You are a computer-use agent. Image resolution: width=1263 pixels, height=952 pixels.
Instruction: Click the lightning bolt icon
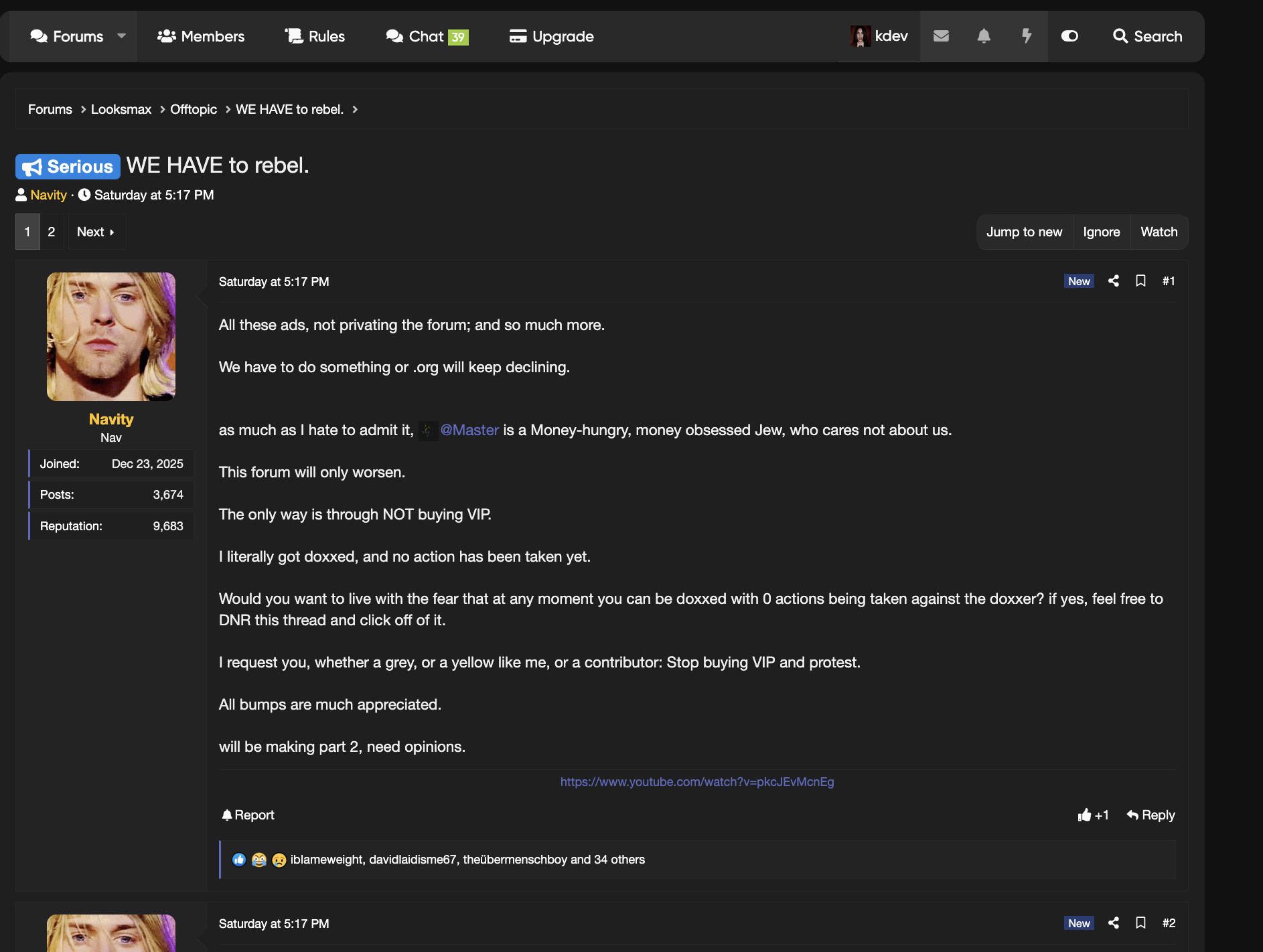pyautogui.click(x=1026, y=36)
